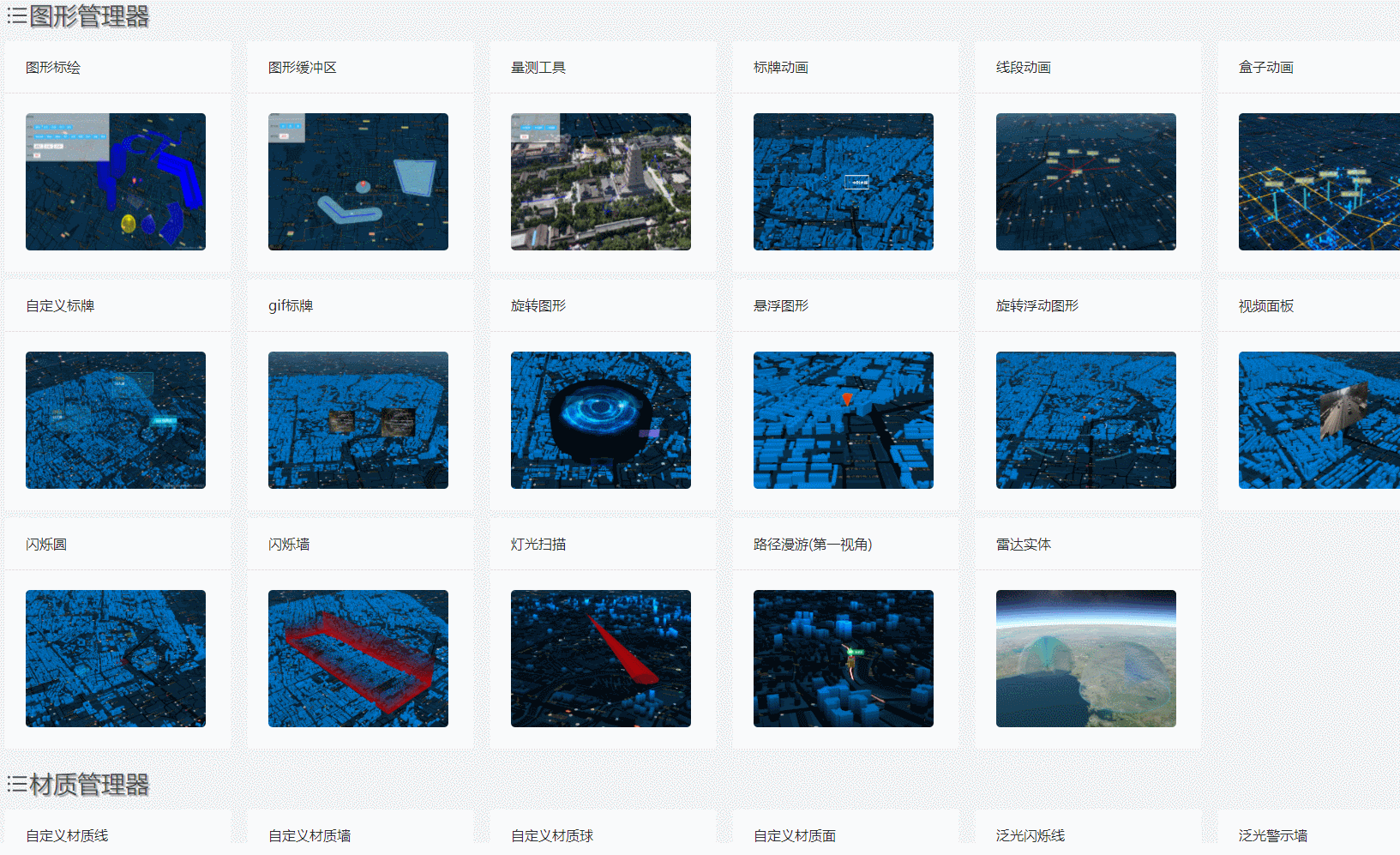Viewport: 1400px width, 855px height.
Task: Select the 标牌动画 card title
Action: coord(781,68)
